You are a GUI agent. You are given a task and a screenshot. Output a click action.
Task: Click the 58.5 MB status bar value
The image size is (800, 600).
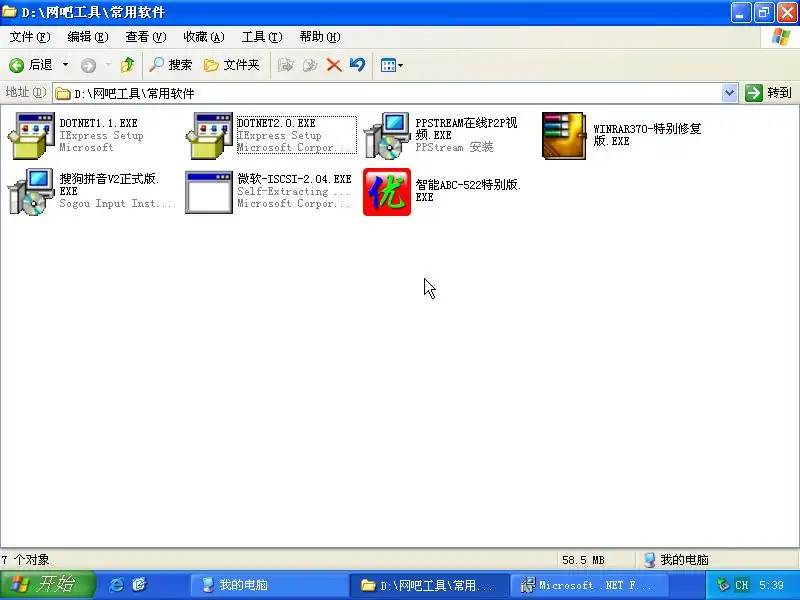pyautogui.click(x=583, y=560)
